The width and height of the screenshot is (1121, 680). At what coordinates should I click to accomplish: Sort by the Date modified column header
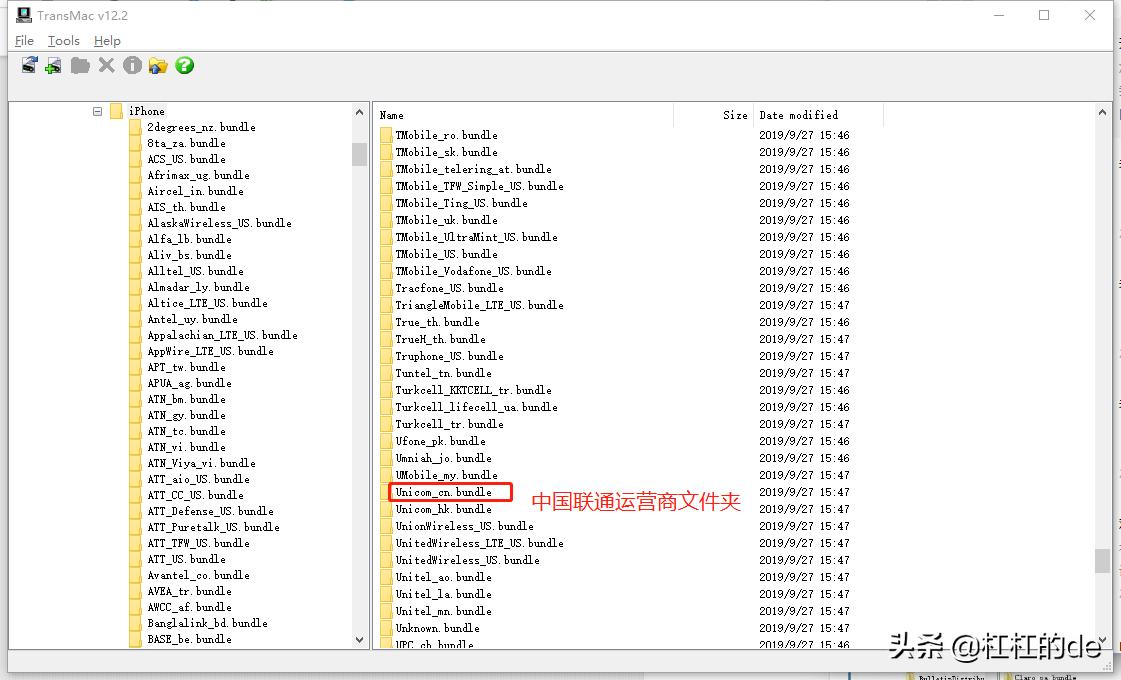tap(819, 115)
